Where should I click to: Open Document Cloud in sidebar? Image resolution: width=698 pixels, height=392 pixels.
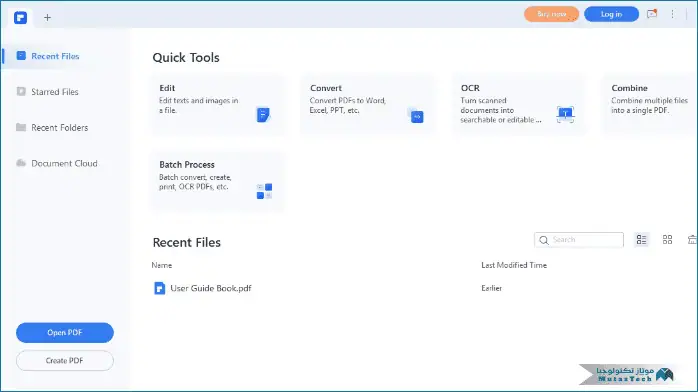tap(64, 163)
